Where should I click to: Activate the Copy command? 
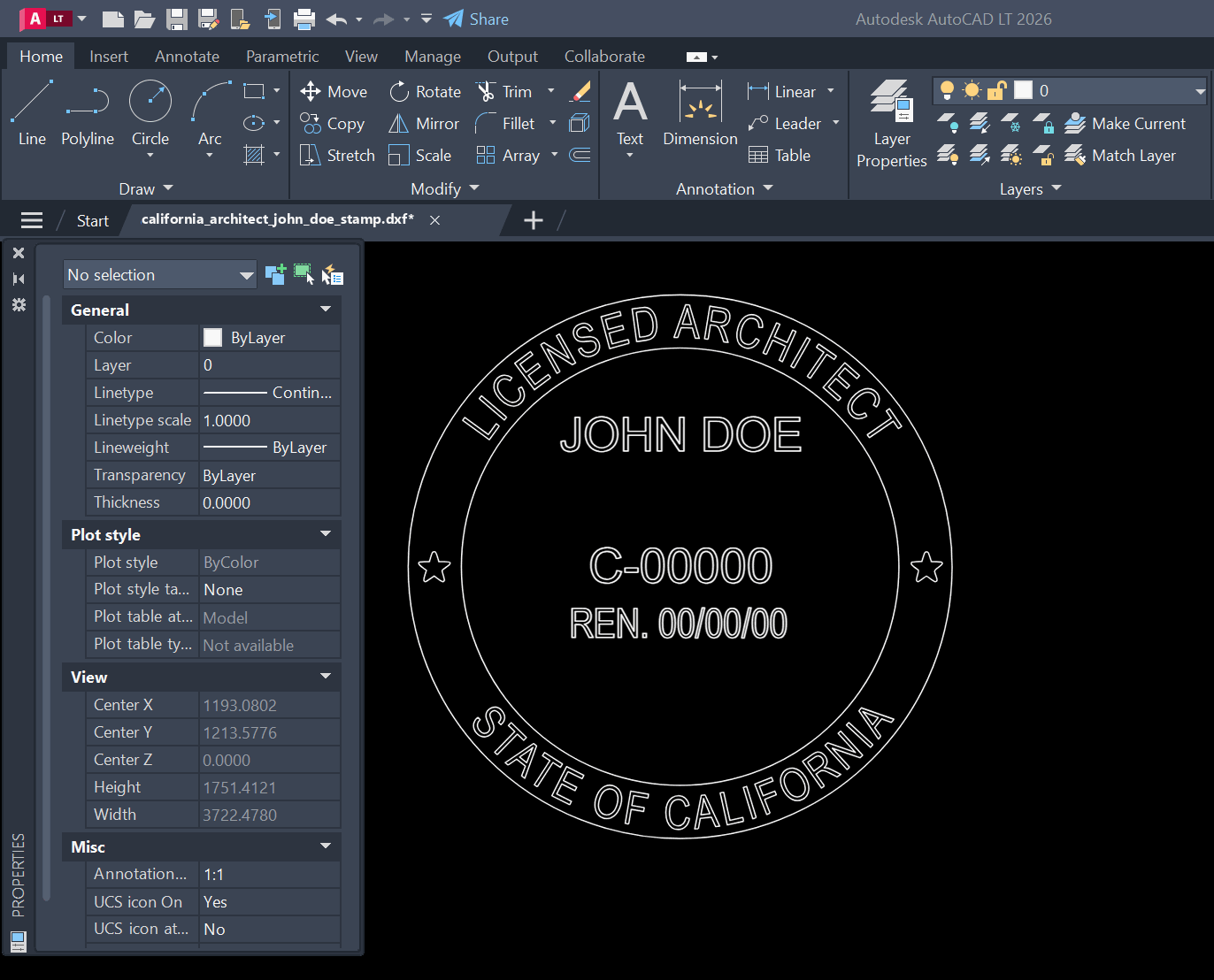coord(333,123)
